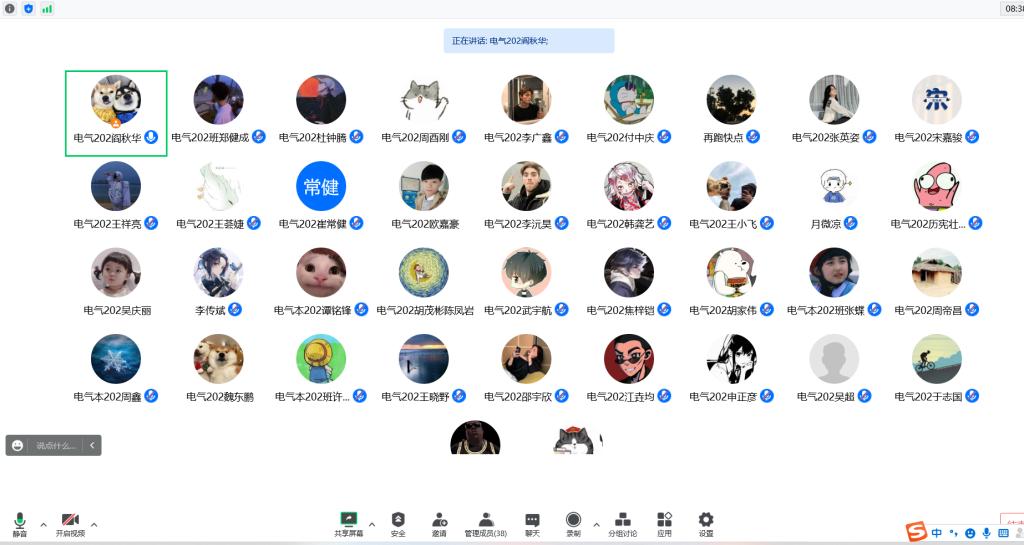The height and width of the screenshot is (545, 1024).
Task: Expand audio options arrow next to 静音
Action: 43,524
